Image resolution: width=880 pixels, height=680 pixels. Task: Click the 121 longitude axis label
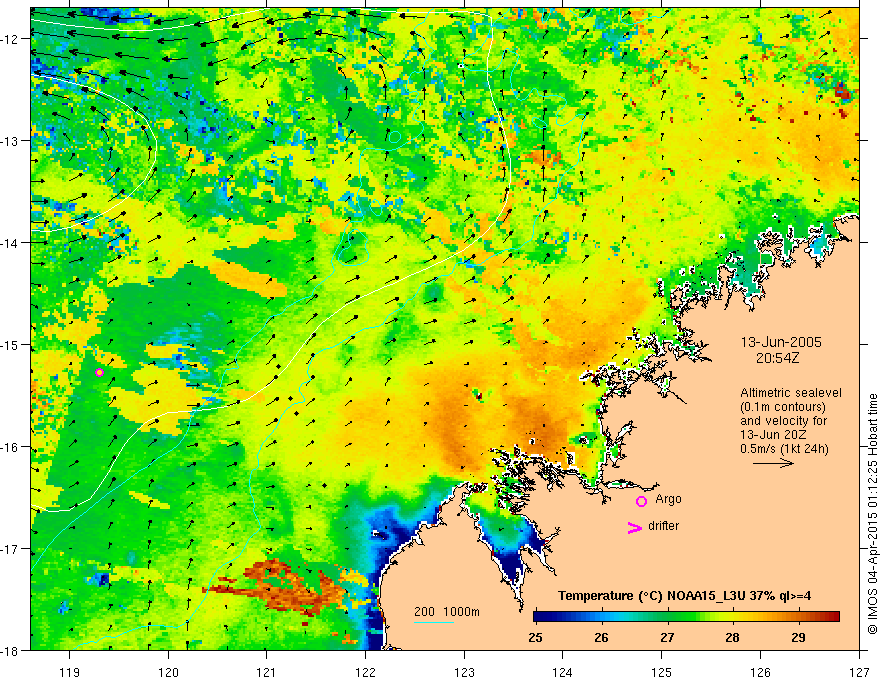coord(266,672)
